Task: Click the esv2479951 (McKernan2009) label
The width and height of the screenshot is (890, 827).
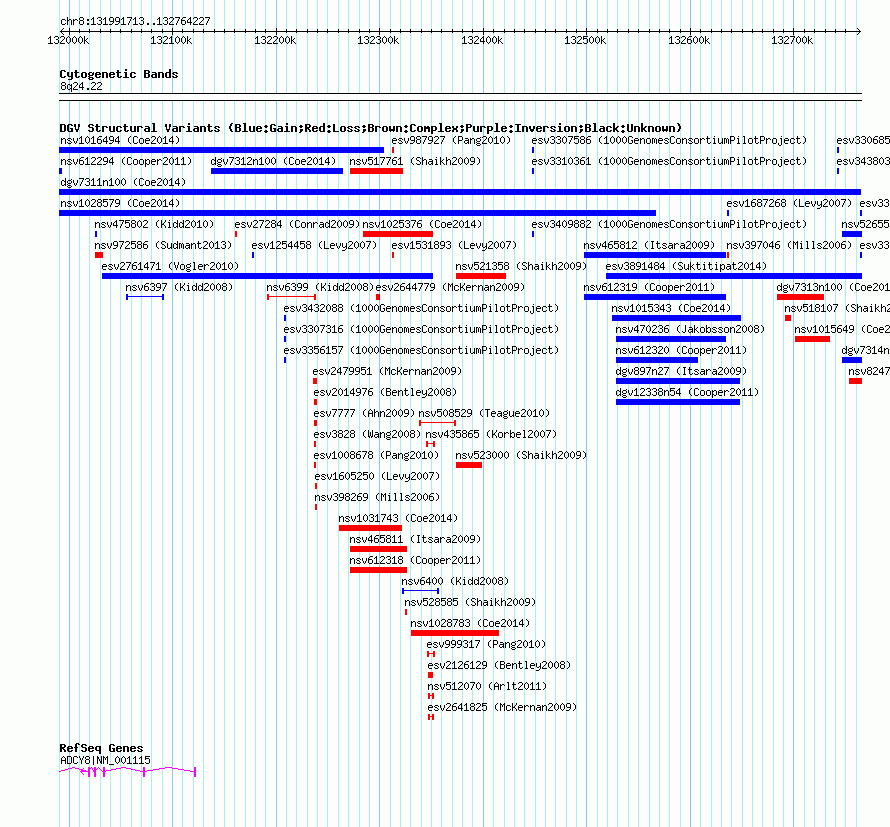Action: tap(387, 371)
